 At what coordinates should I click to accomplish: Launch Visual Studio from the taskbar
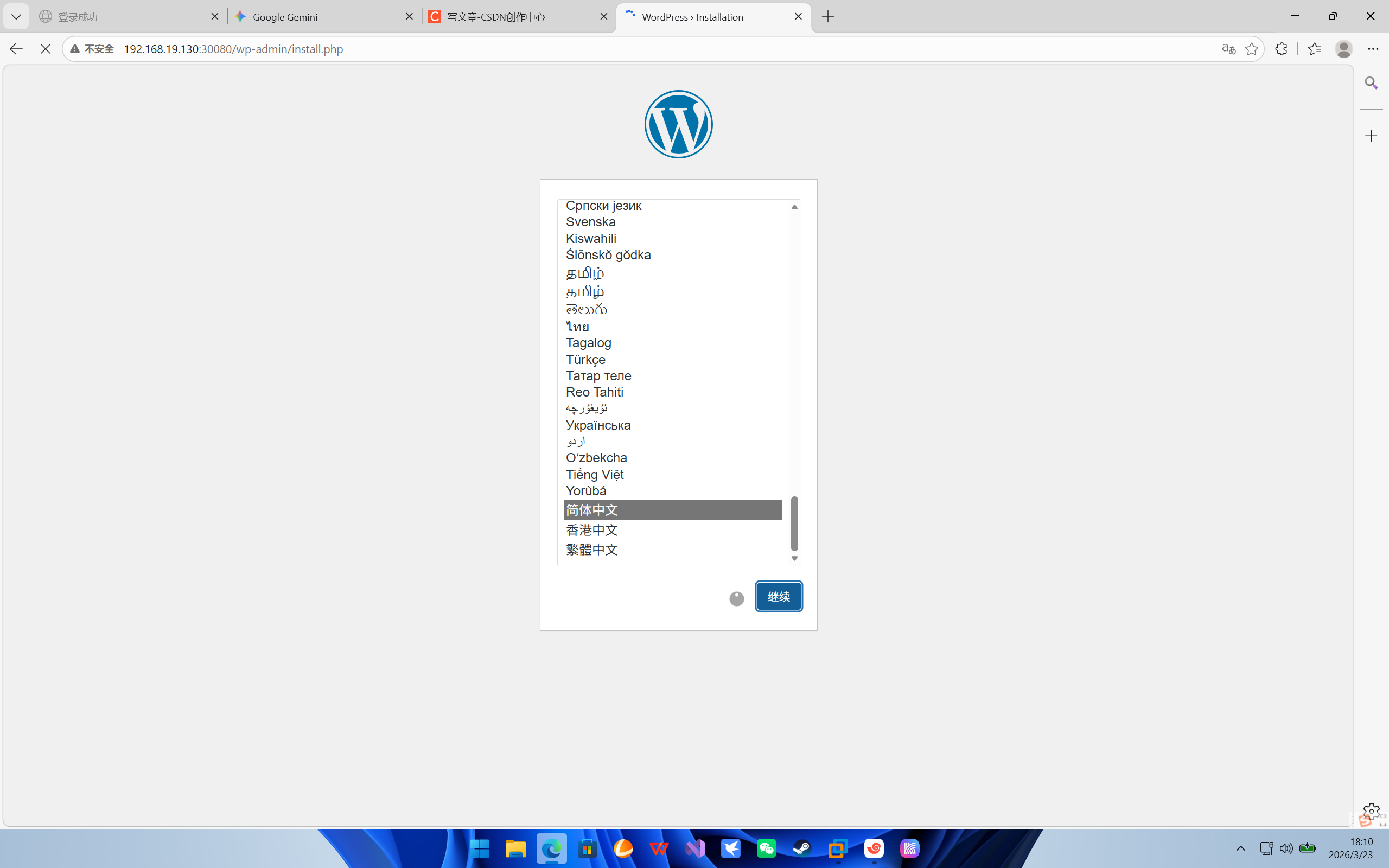point(694,848)
